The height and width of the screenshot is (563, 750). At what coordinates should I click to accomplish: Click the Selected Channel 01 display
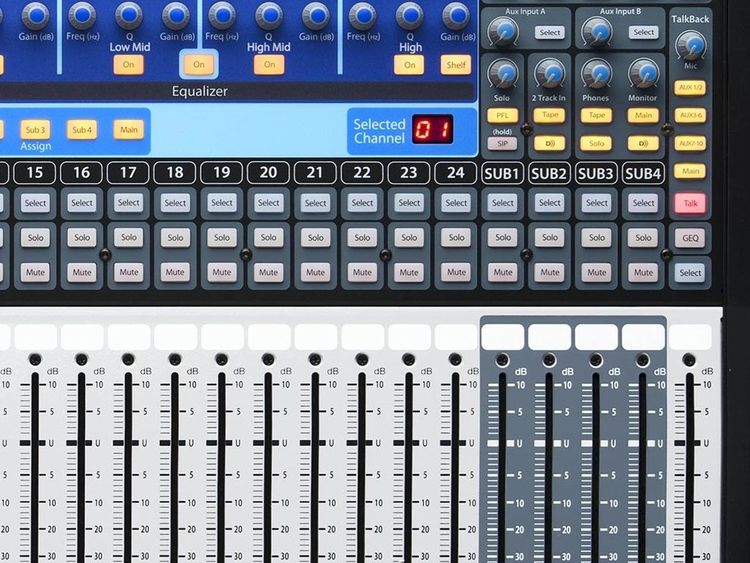432,129
